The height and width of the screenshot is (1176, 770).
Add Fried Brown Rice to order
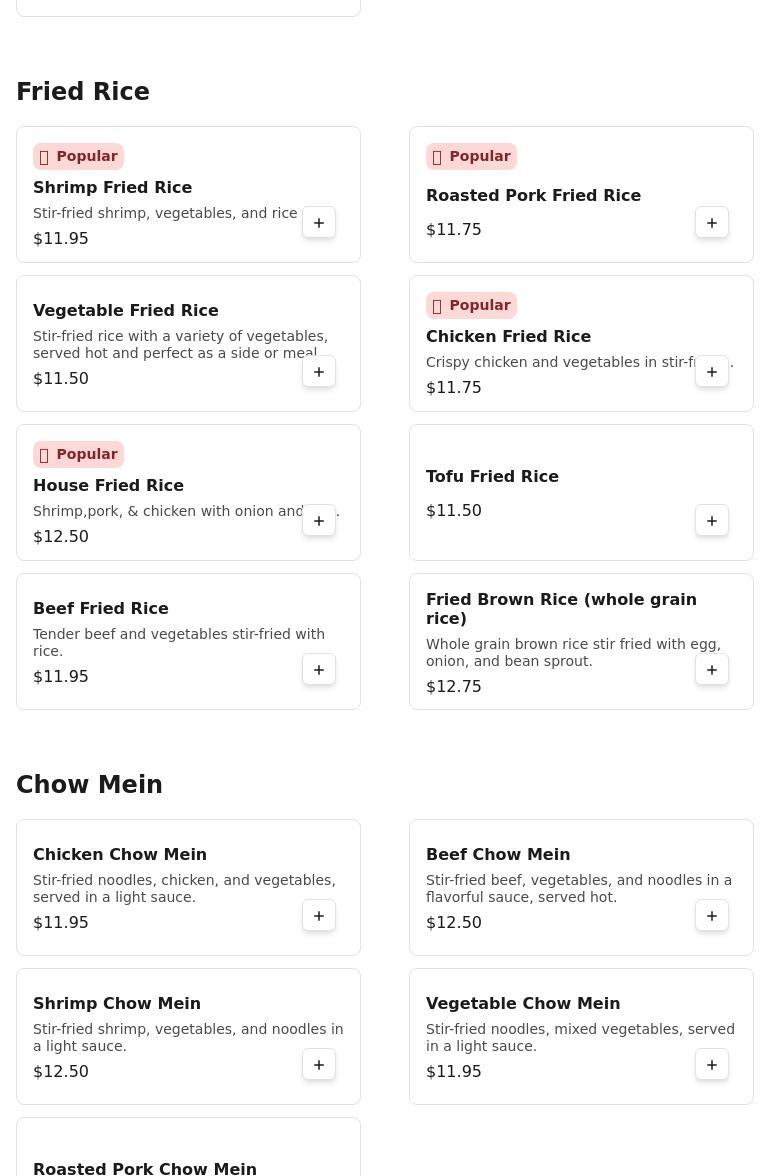712,670
